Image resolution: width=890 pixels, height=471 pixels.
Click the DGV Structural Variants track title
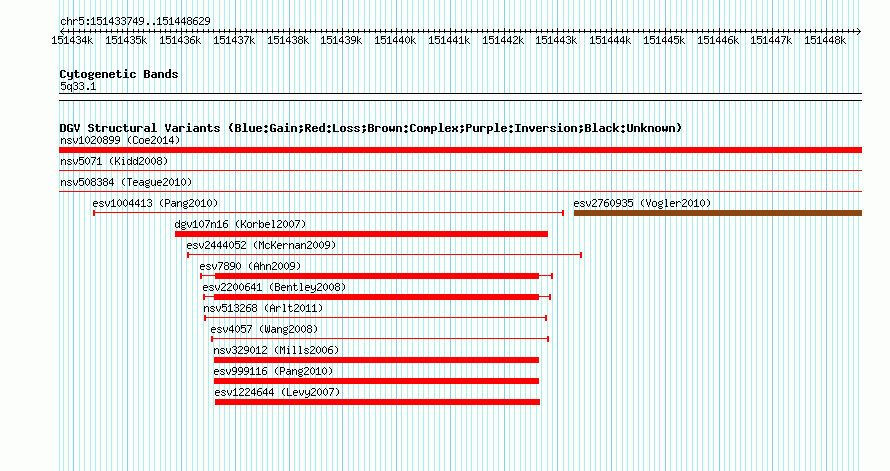tap(371, 128)
